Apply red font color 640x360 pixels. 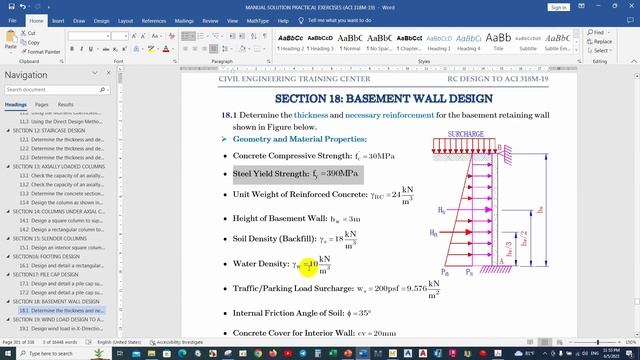coord(166,49)
